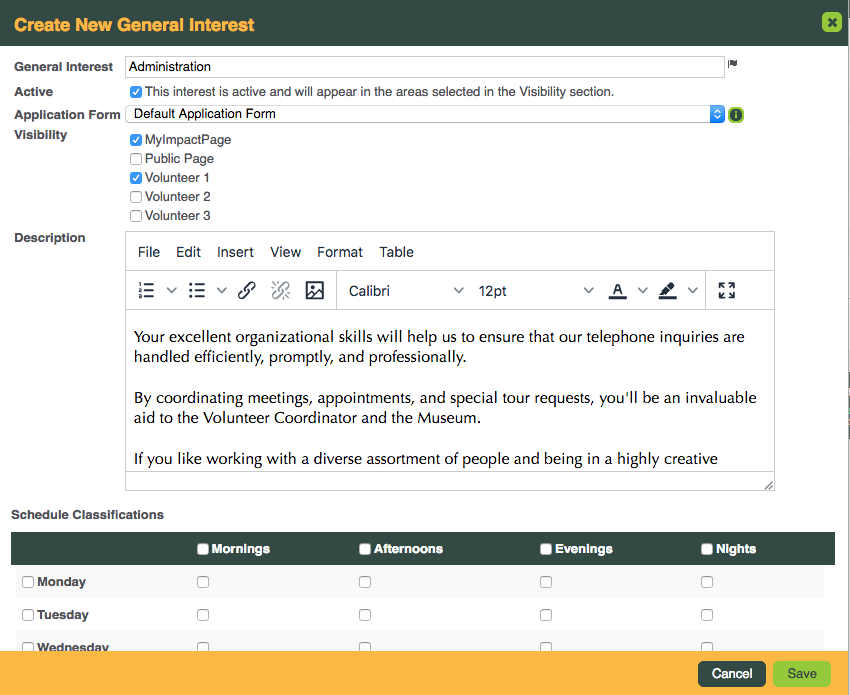The height and width of the screenshot is (695, 850).
Task: Close the dialog with the green X
Action: 832,22
